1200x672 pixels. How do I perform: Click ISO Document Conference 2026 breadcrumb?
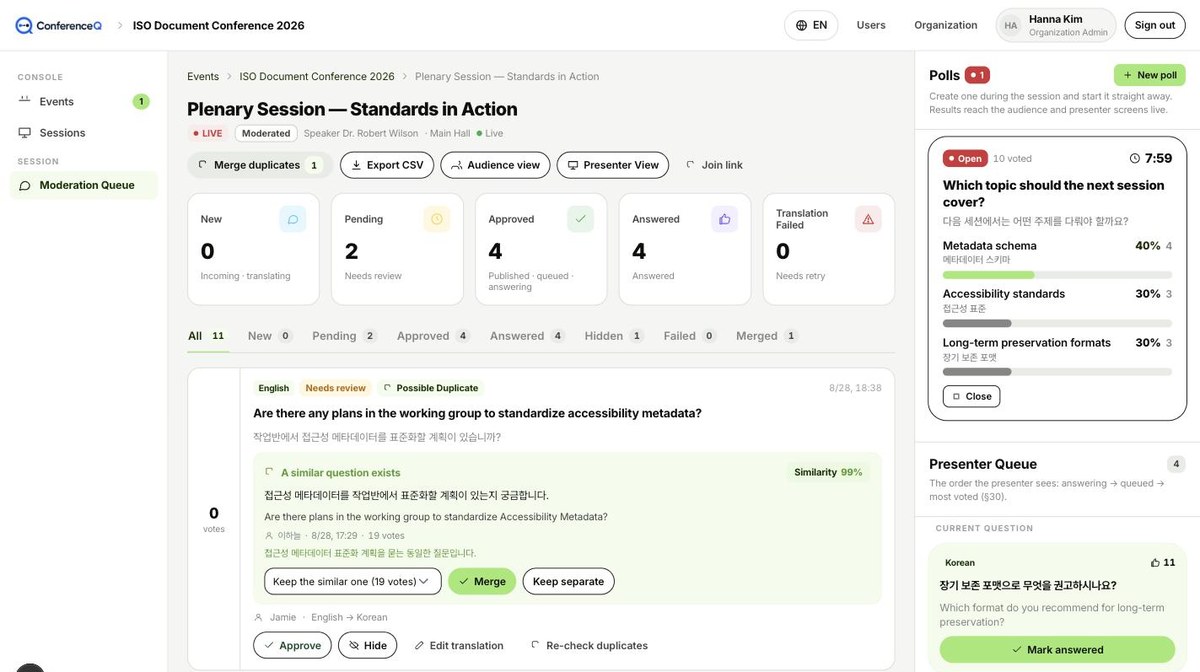click(317, 76)
